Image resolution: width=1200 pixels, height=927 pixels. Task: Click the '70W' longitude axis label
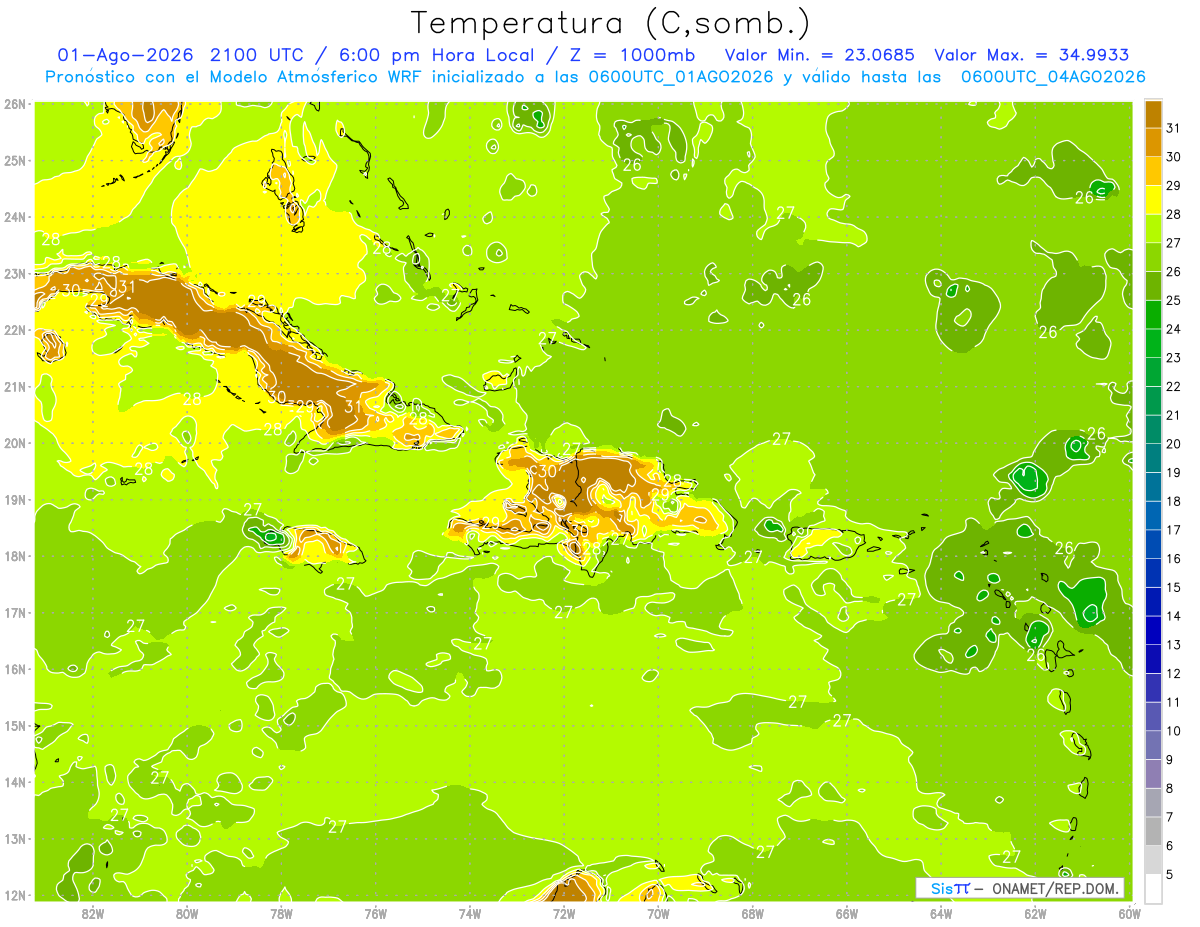pyautogui.click(x=658, y=913)
